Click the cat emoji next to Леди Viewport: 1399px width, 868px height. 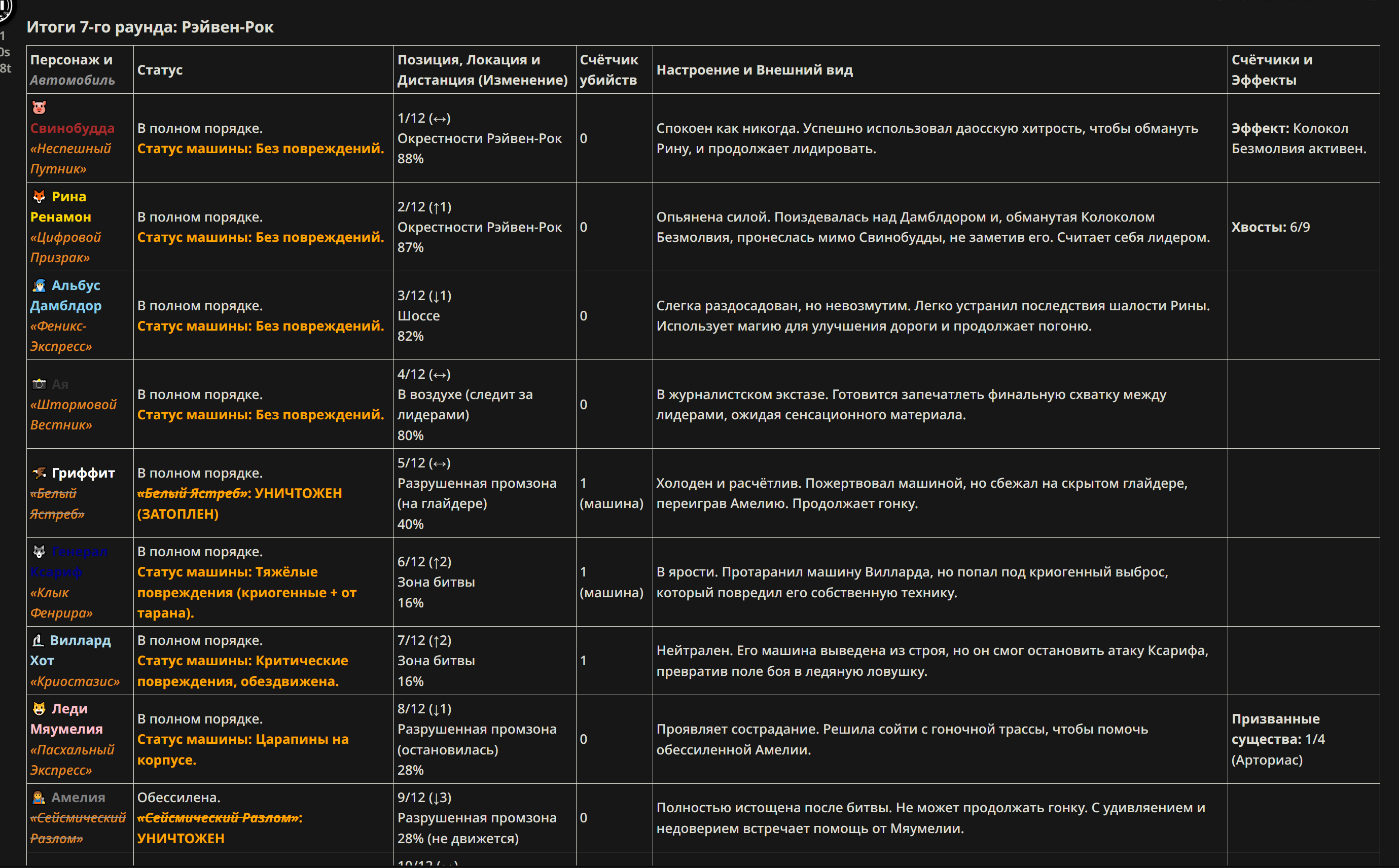[39, 708]
